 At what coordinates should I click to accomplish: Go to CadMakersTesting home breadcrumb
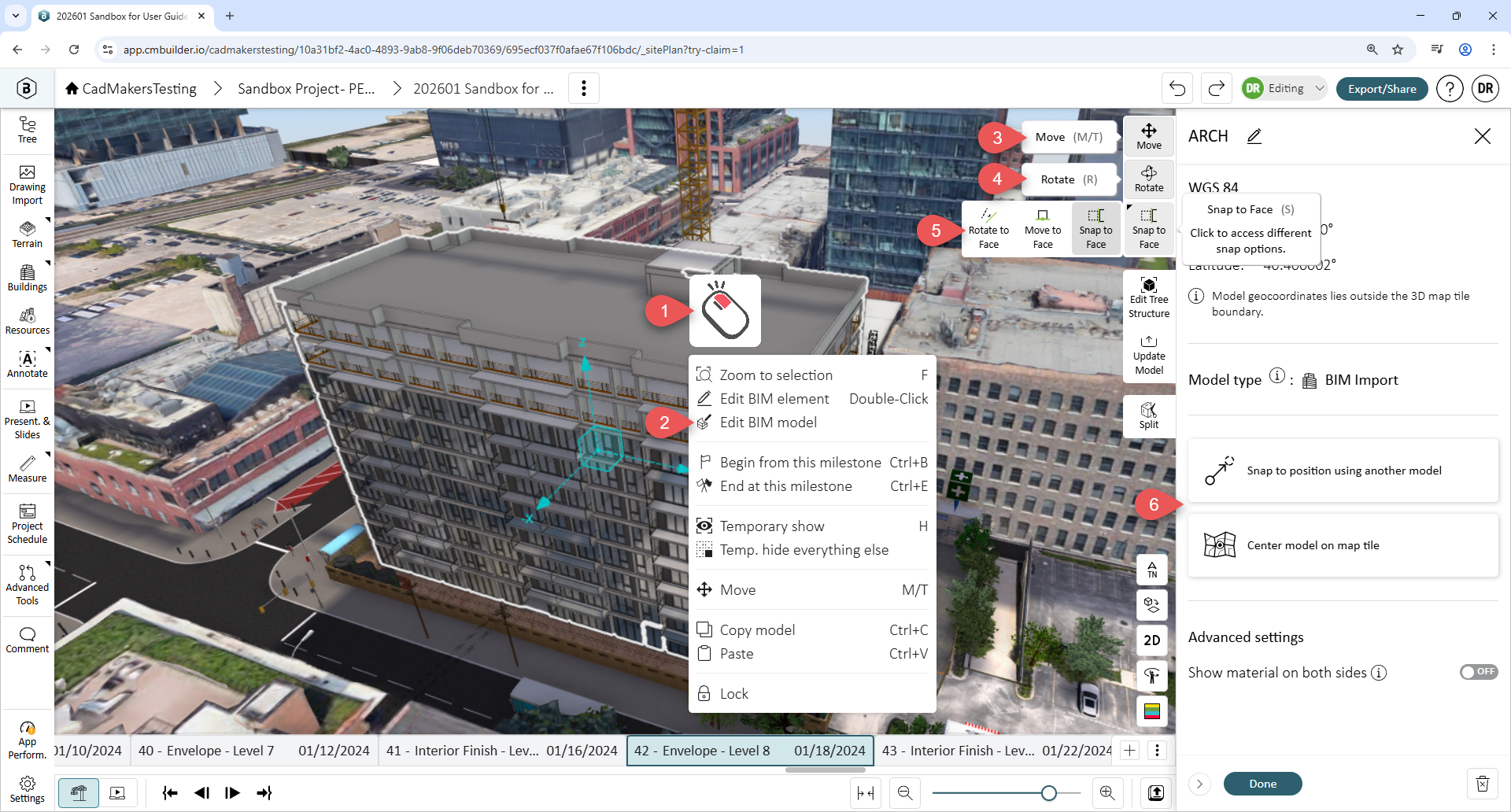(131, 89)
